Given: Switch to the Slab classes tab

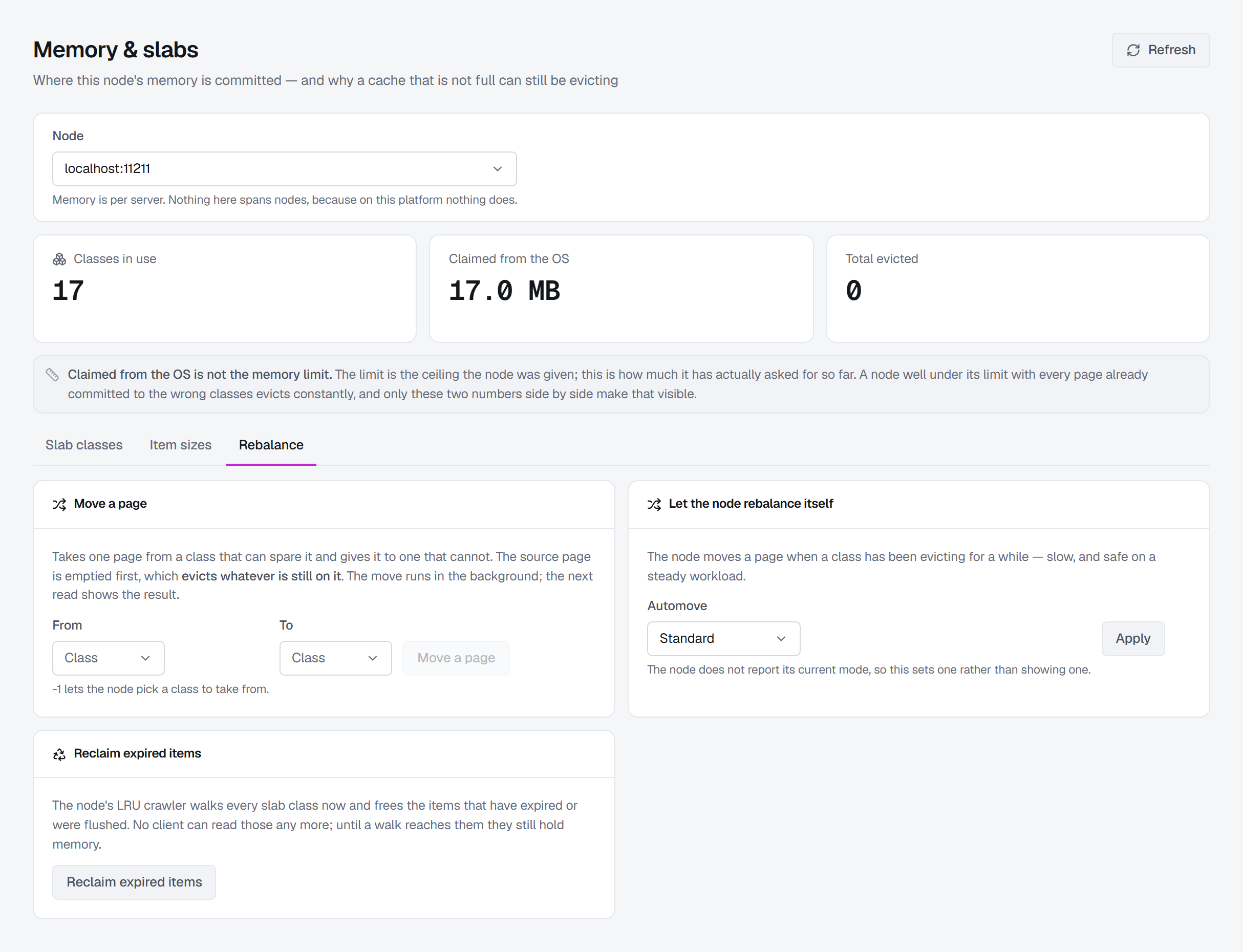Looking at the screenshot, I should 84,445.
